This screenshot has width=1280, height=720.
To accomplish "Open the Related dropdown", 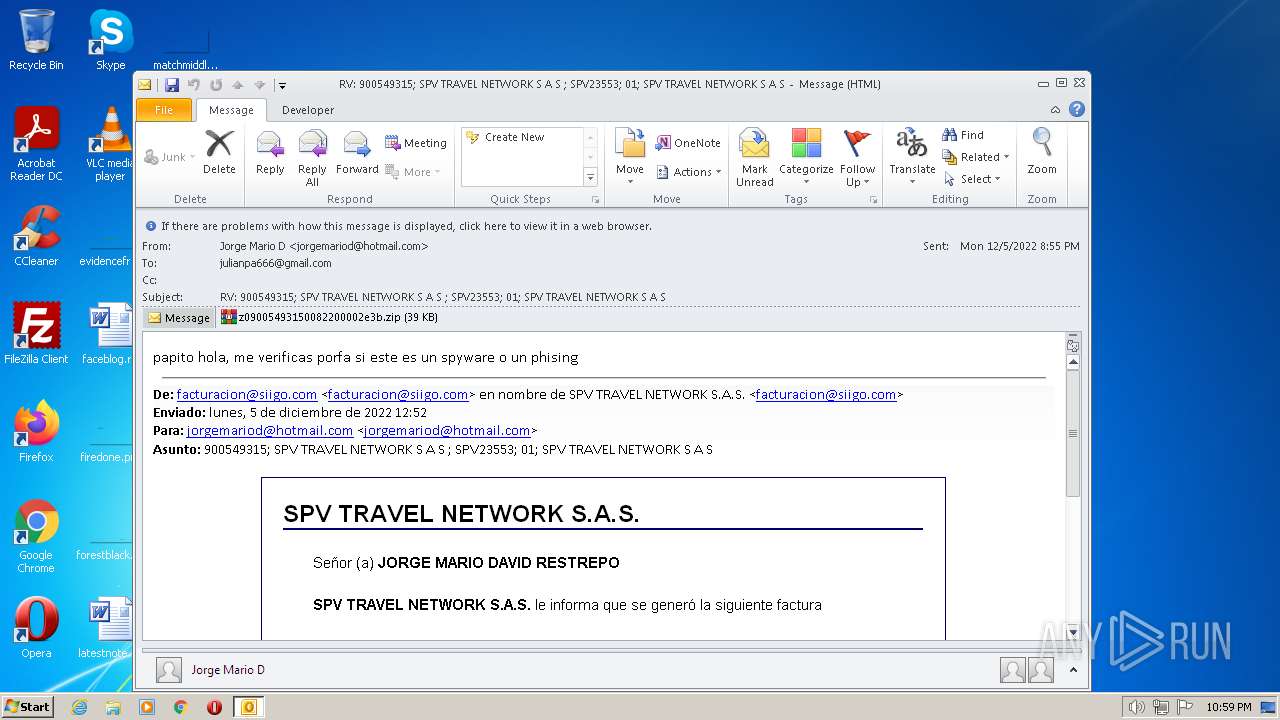I will point(976,157).
